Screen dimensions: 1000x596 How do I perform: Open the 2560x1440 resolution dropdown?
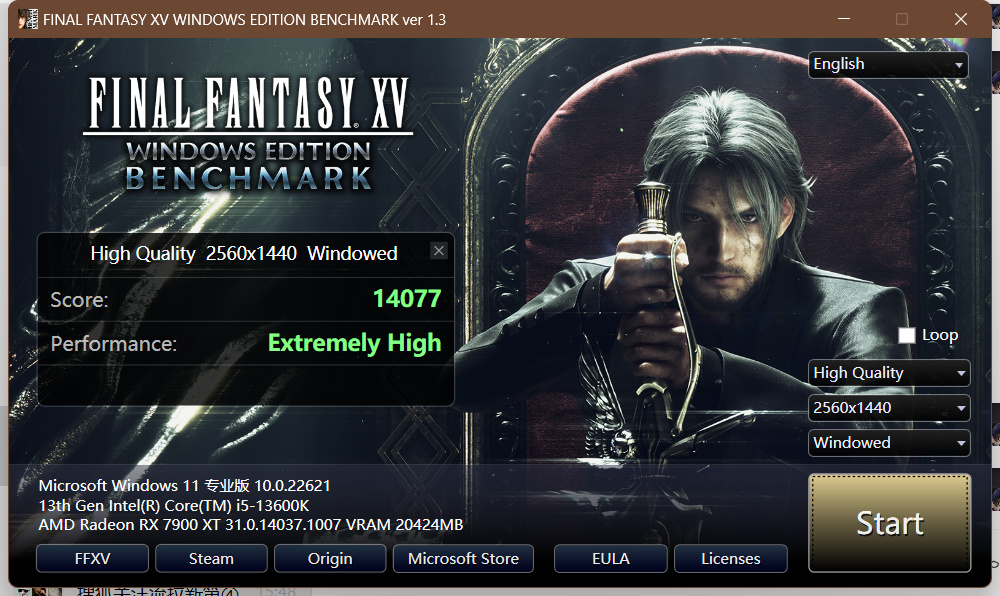coord(889,408)
